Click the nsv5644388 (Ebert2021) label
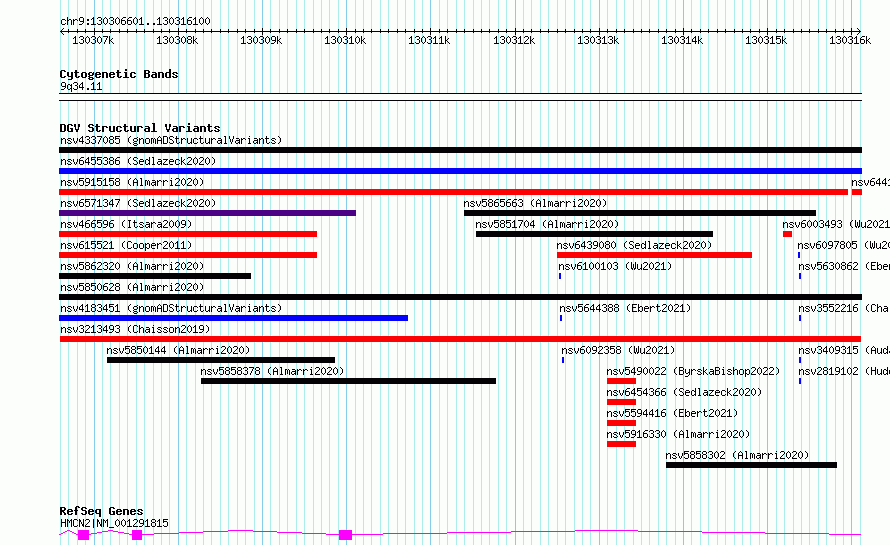Screen dimensions: 890x545 click(x=625, y=308)
